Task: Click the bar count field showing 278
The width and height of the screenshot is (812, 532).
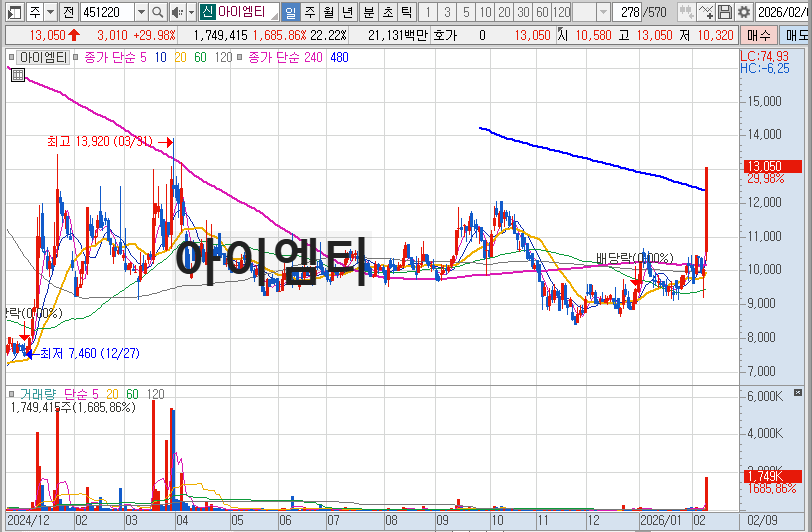Action: coord(627,11)
